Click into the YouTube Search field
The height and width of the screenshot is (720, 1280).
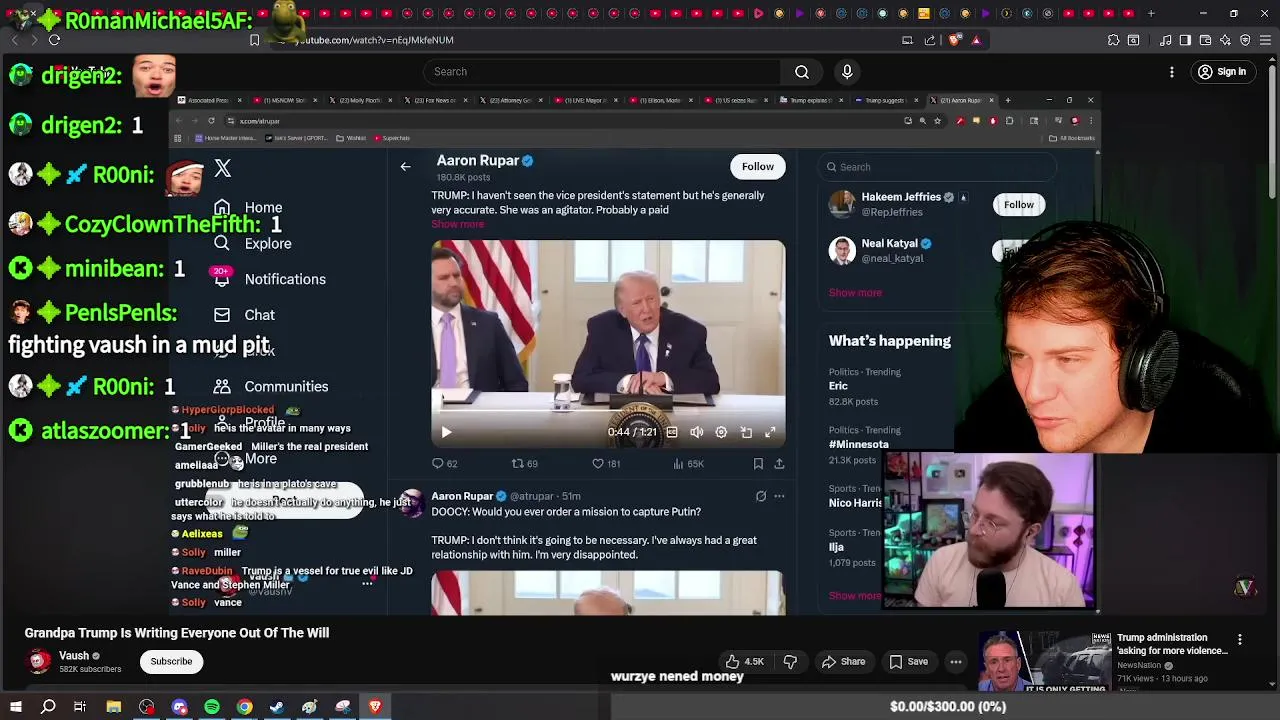[x=602, y=72]
